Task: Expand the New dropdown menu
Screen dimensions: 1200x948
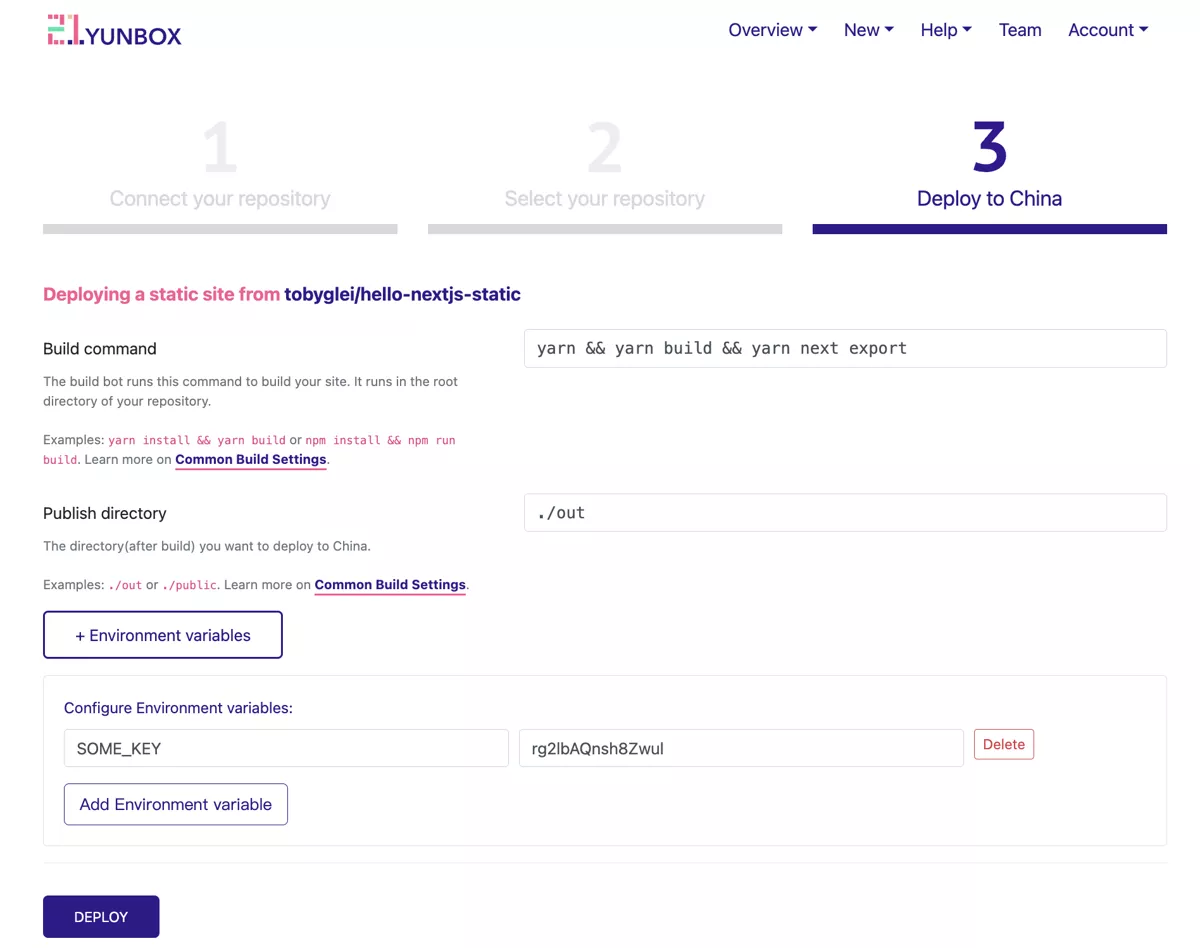Action: (x=868, y=30)
